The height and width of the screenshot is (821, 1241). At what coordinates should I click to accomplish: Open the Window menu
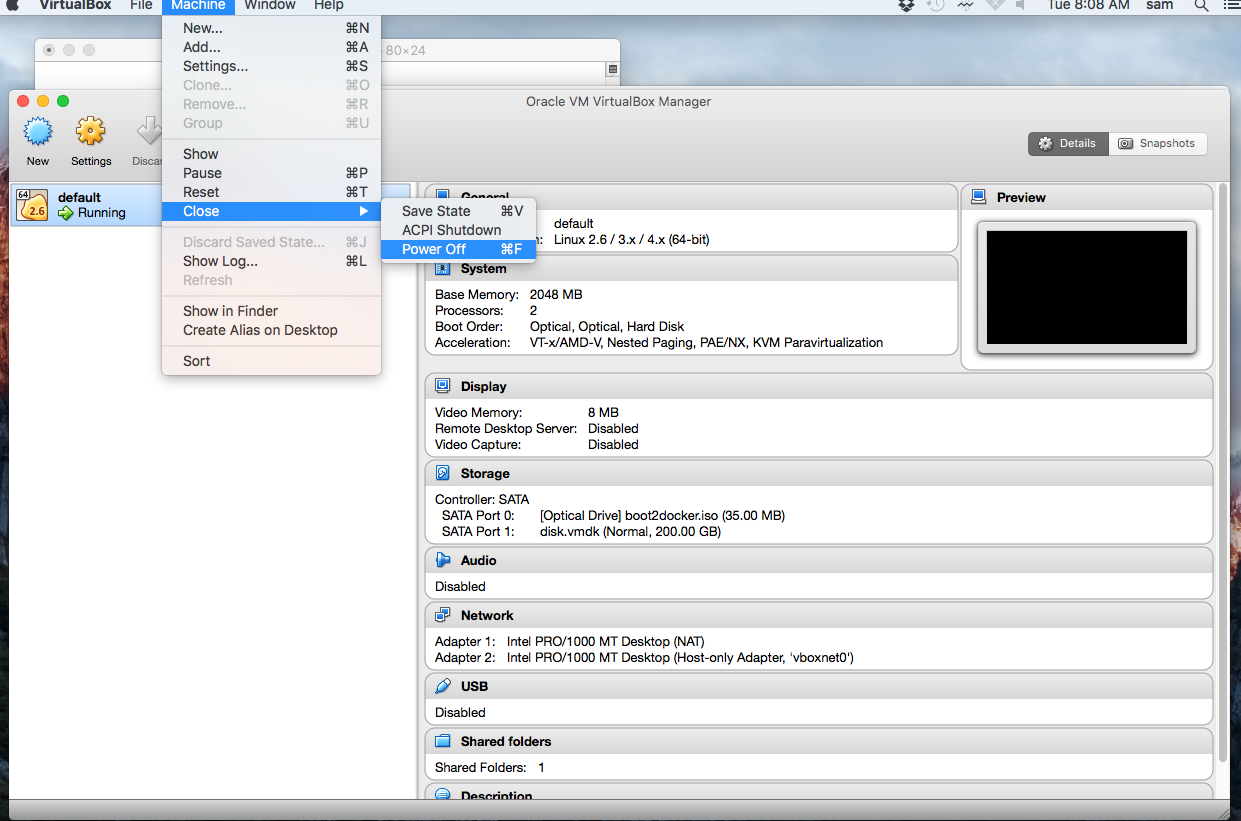pos(270,5)
